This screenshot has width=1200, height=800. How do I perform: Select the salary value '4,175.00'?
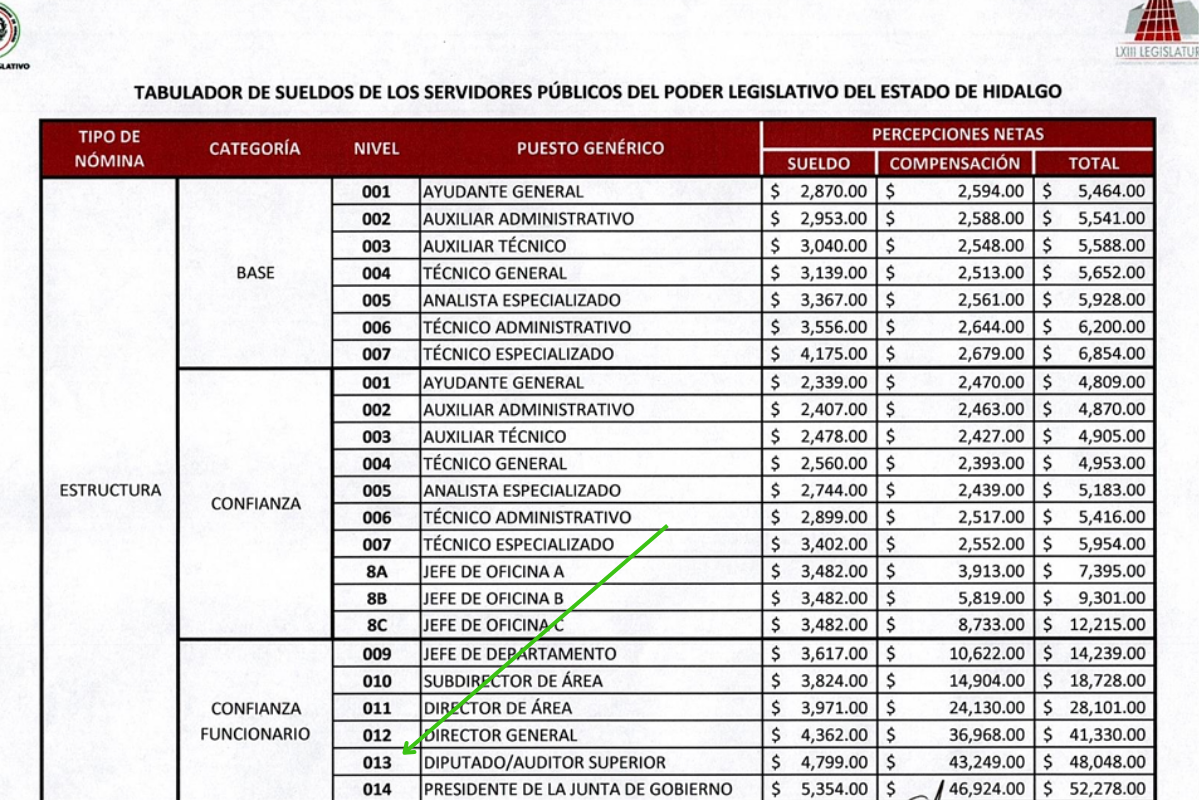[x=833, y=353]
